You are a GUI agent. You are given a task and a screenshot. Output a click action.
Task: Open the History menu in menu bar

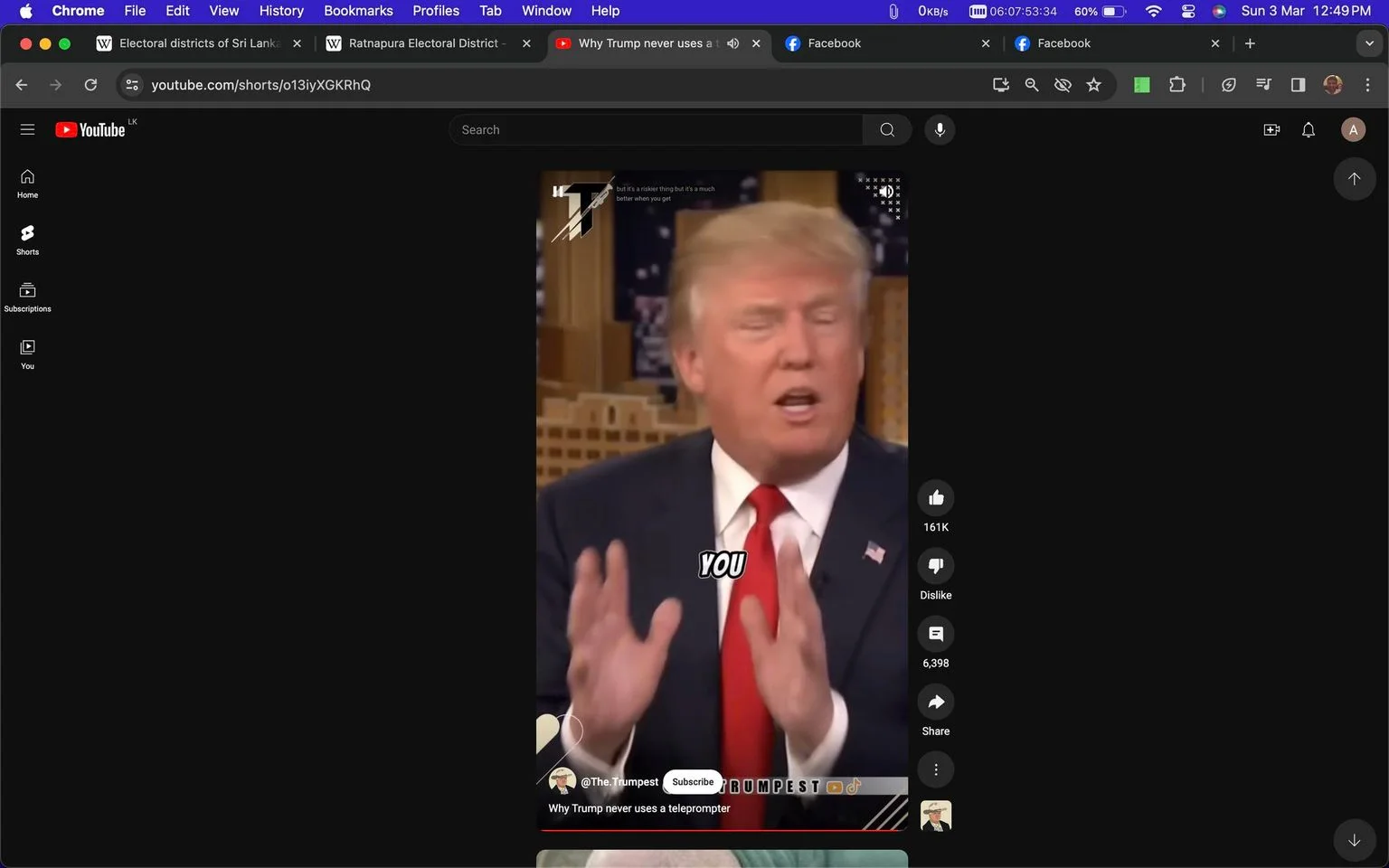click(x=281, y=11)
